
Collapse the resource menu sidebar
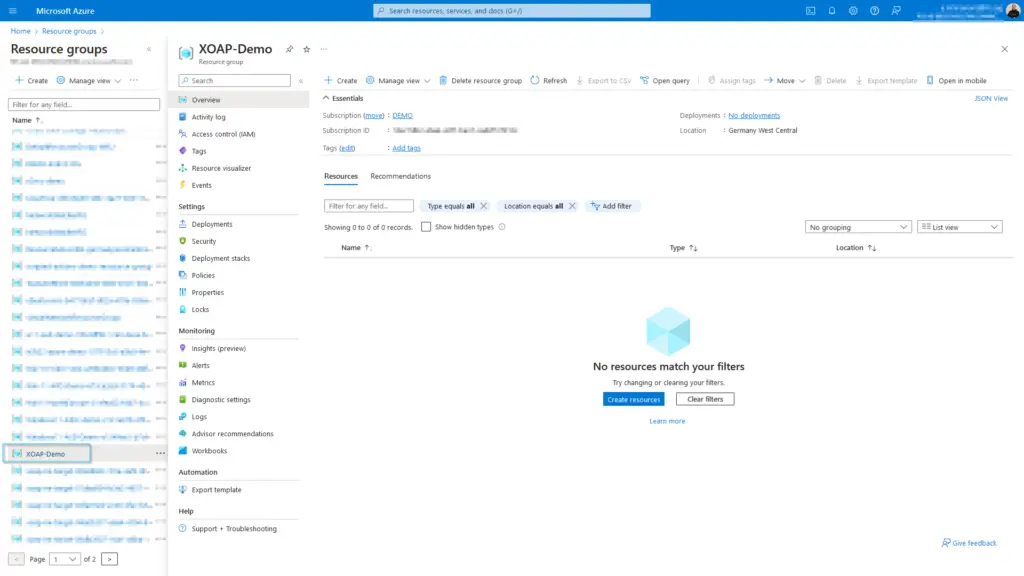(x=301, y=80)
